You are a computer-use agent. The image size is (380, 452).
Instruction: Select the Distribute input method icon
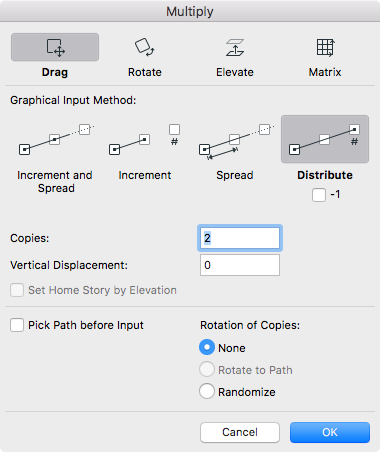325,139
